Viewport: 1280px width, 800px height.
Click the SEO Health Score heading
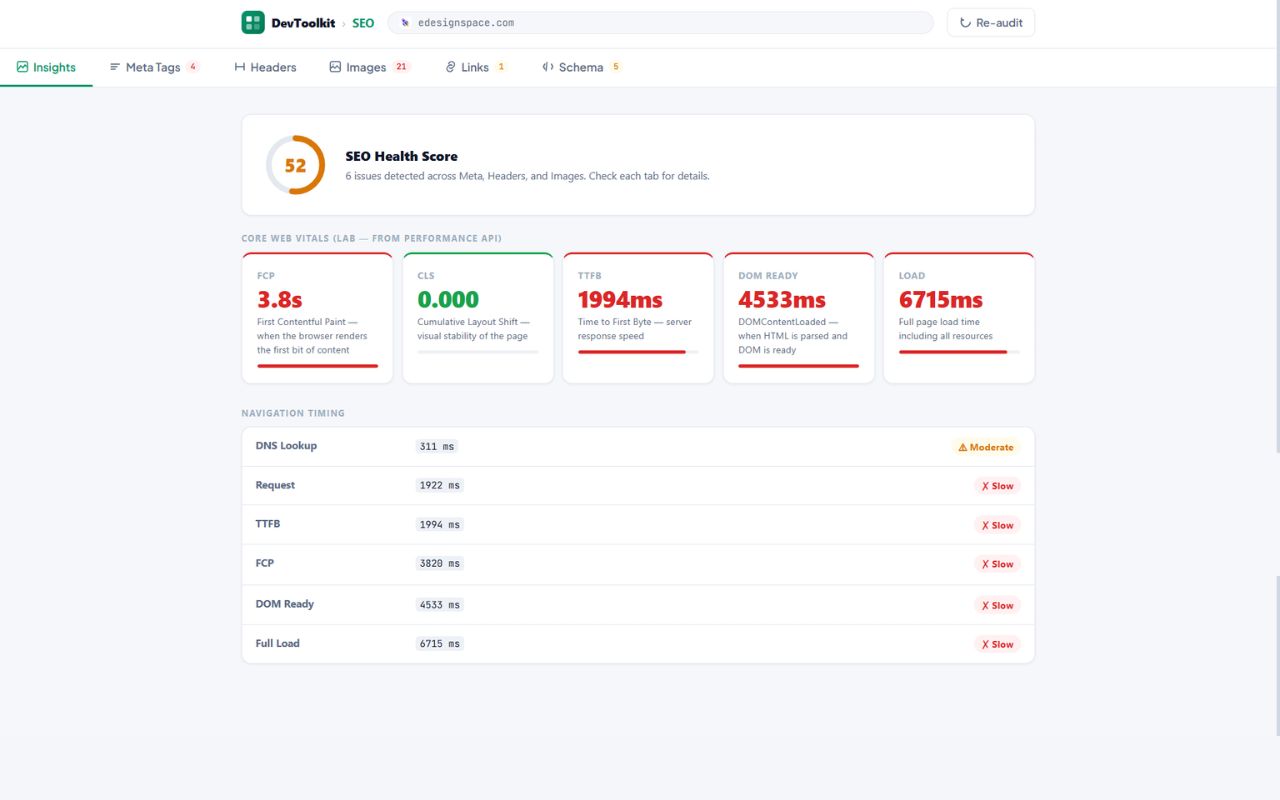[x=401, y=156]
